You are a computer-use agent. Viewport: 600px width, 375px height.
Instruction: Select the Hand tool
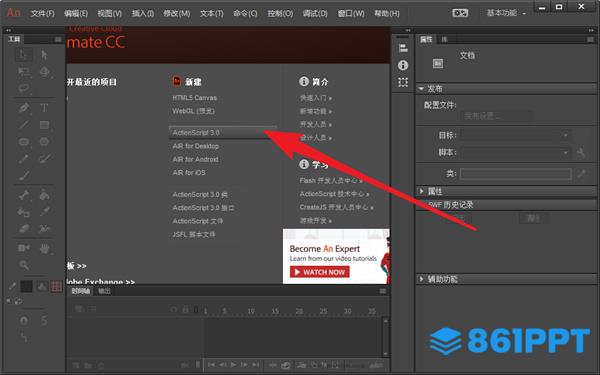(x=44, y=248)
